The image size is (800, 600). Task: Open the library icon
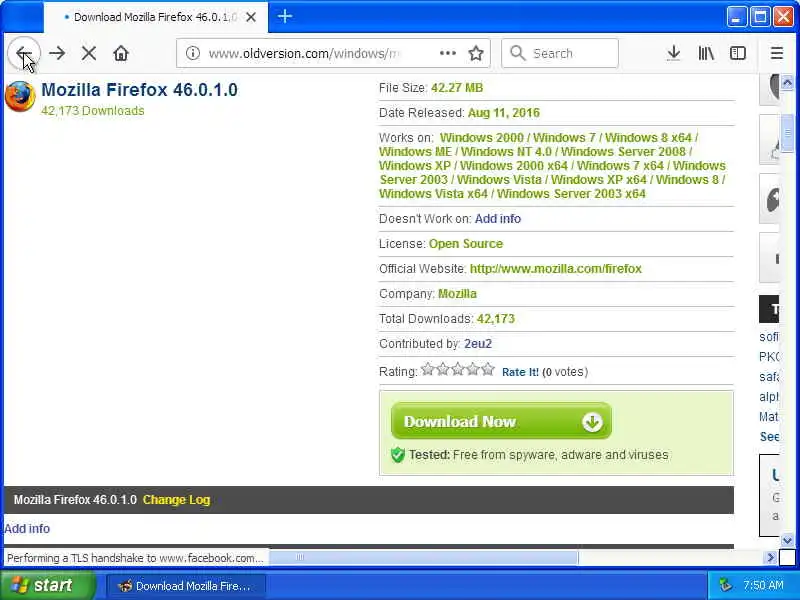706,53
